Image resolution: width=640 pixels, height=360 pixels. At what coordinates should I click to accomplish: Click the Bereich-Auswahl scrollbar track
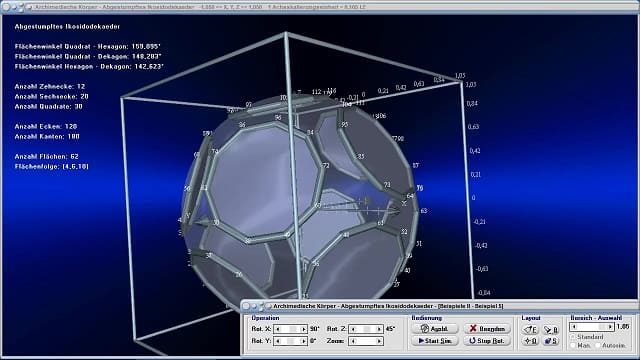click(592, 327)
